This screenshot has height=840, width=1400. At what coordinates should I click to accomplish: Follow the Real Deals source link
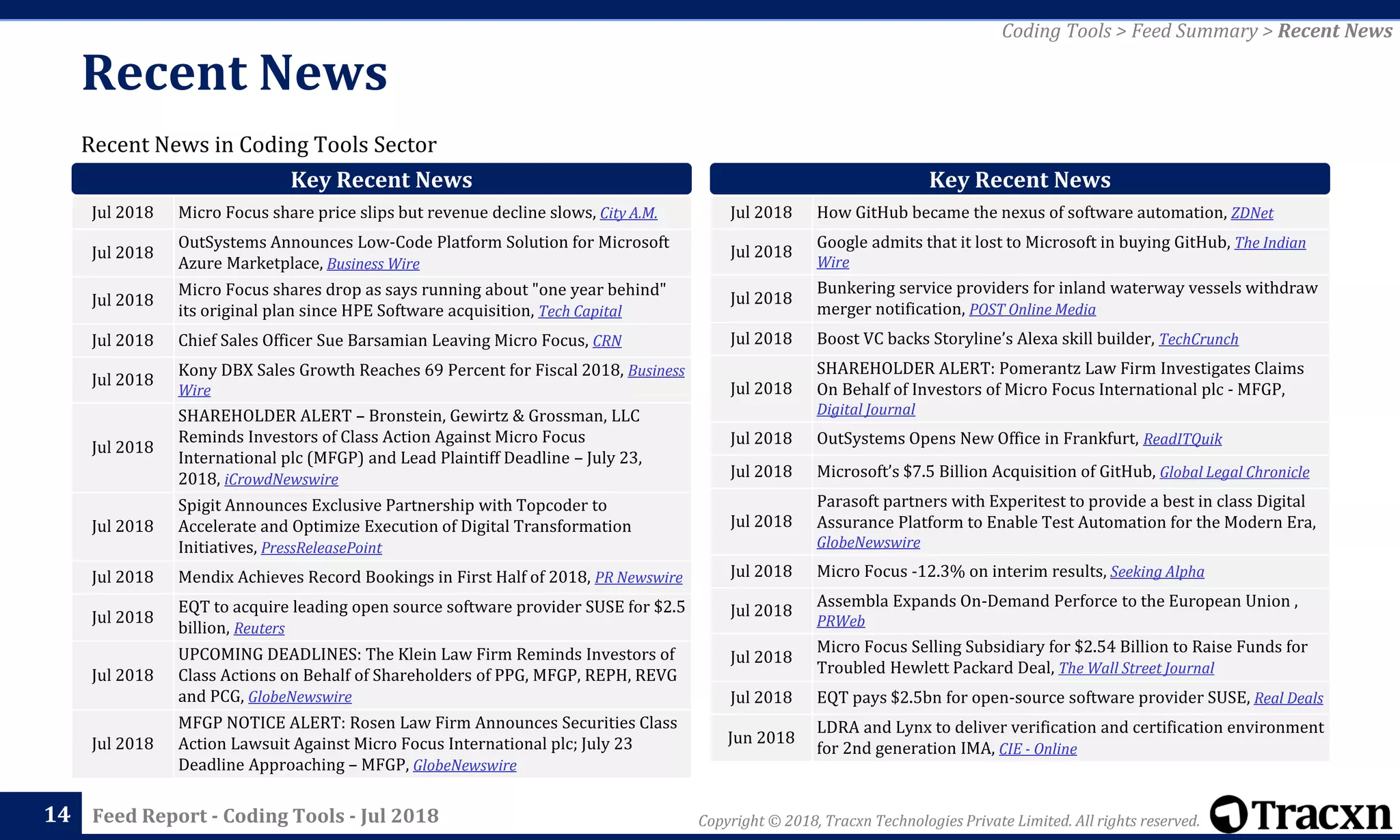1289,699
